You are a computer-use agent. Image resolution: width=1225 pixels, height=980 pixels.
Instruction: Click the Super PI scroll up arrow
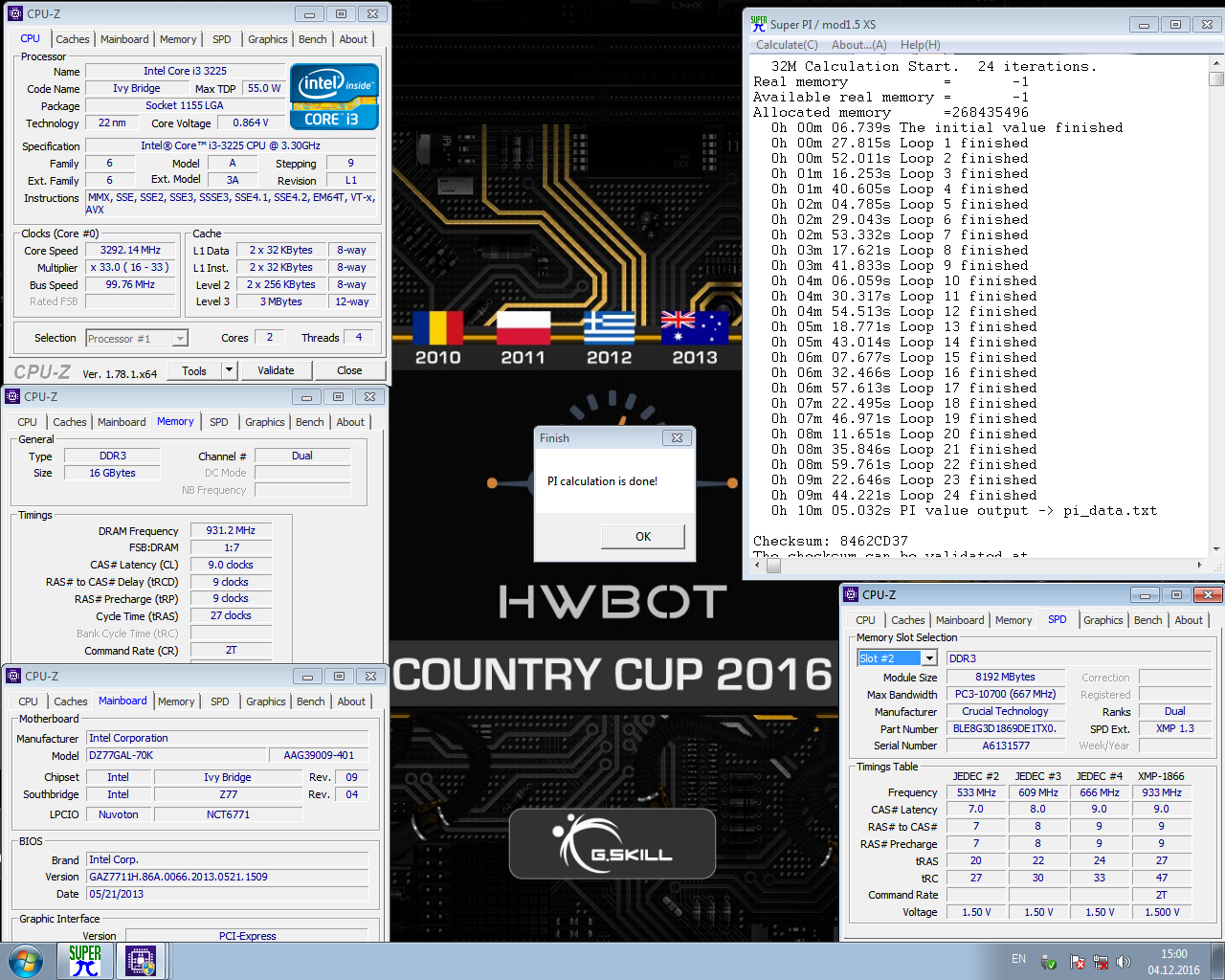pos(1216,62)
